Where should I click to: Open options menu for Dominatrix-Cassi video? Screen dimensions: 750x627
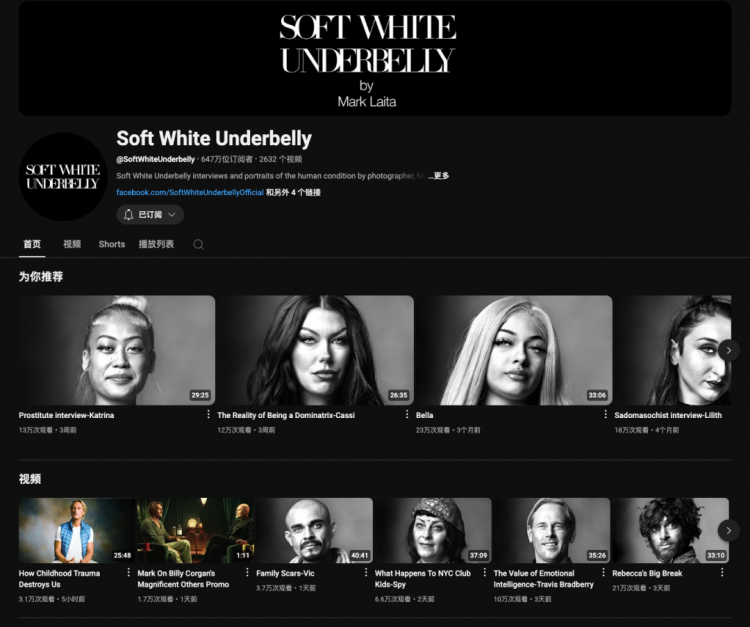point(407,414)
